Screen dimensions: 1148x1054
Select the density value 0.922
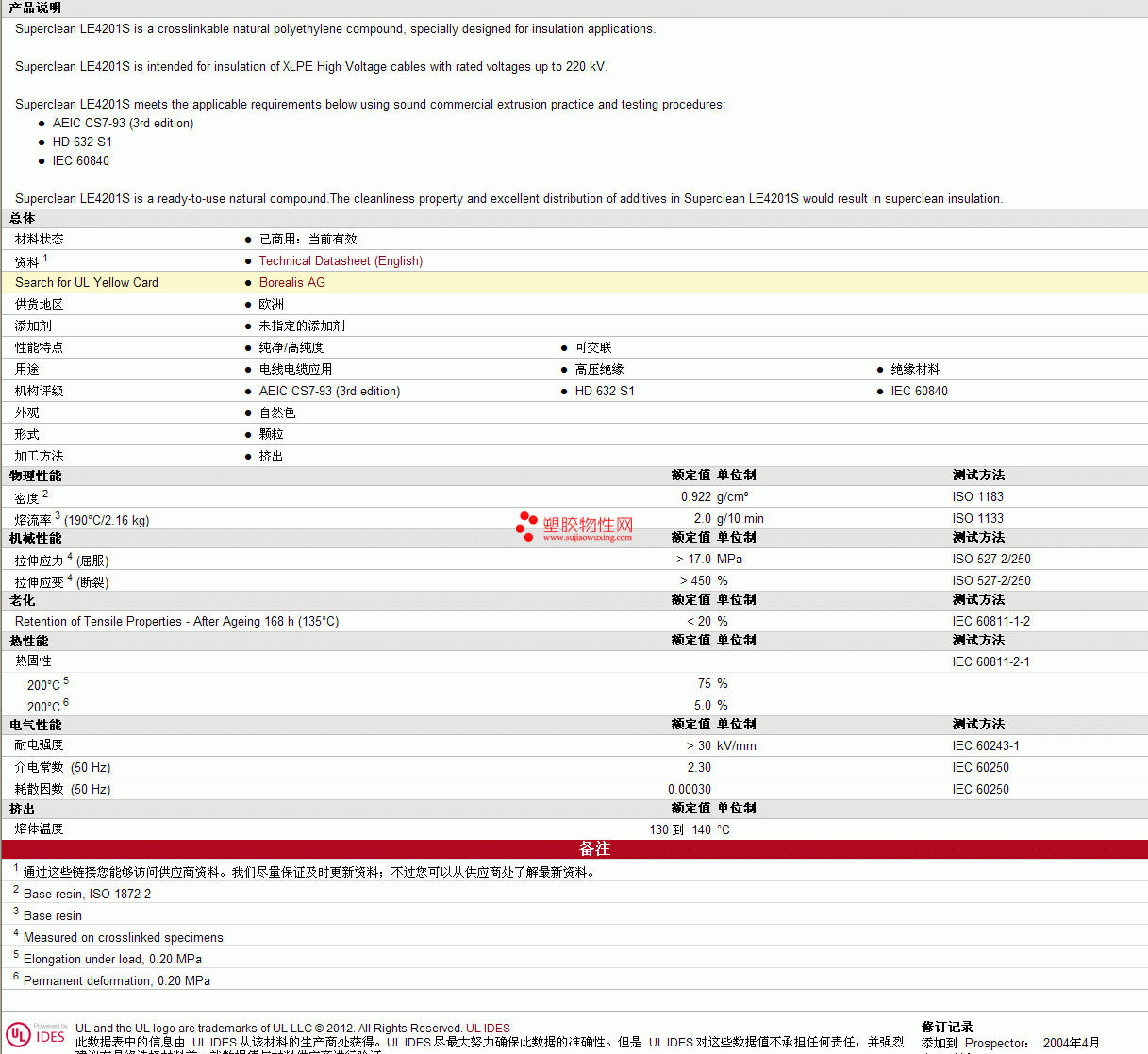pyautogui.click(x=696, y=497)
